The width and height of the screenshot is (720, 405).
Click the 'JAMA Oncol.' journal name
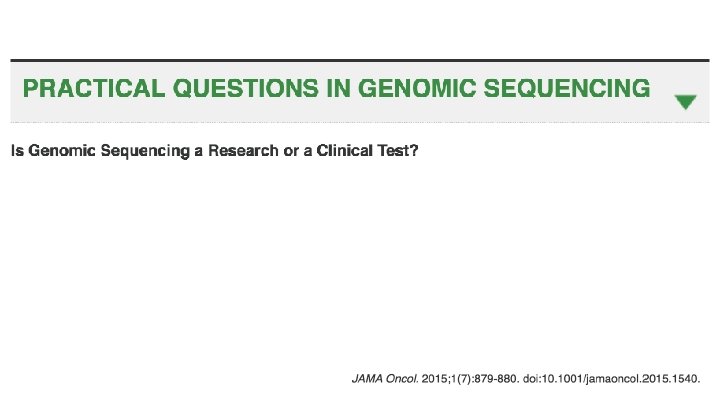point(385,380)
